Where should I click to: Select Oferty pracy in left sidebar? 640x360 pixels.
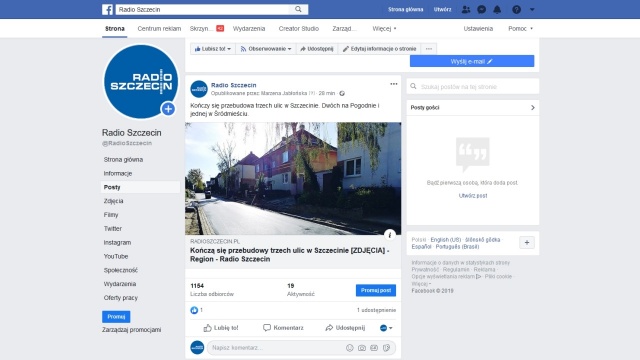coord(121,298)
